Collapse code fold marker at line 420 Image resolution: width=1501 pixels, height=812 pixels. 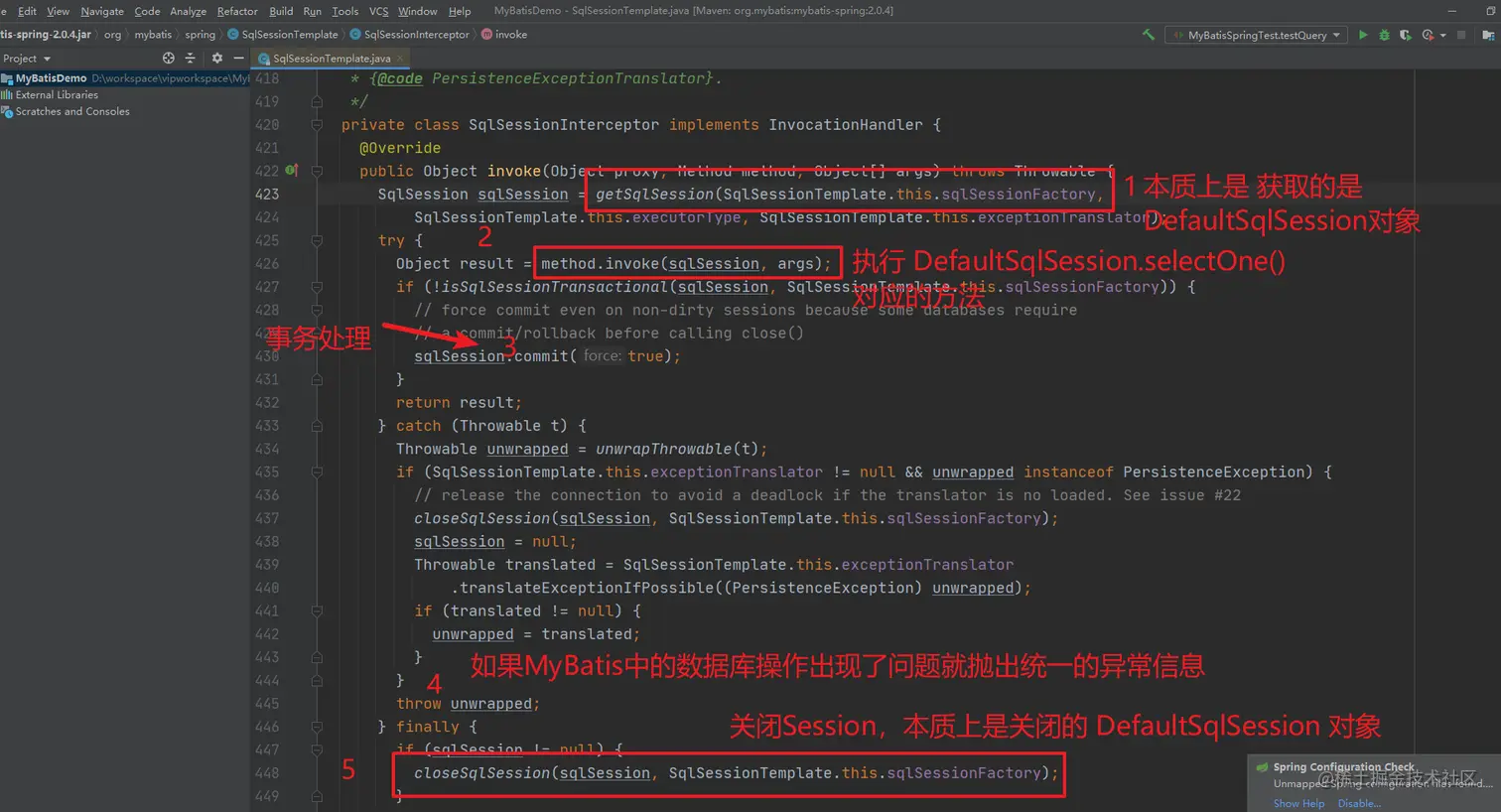coord(317,125)
